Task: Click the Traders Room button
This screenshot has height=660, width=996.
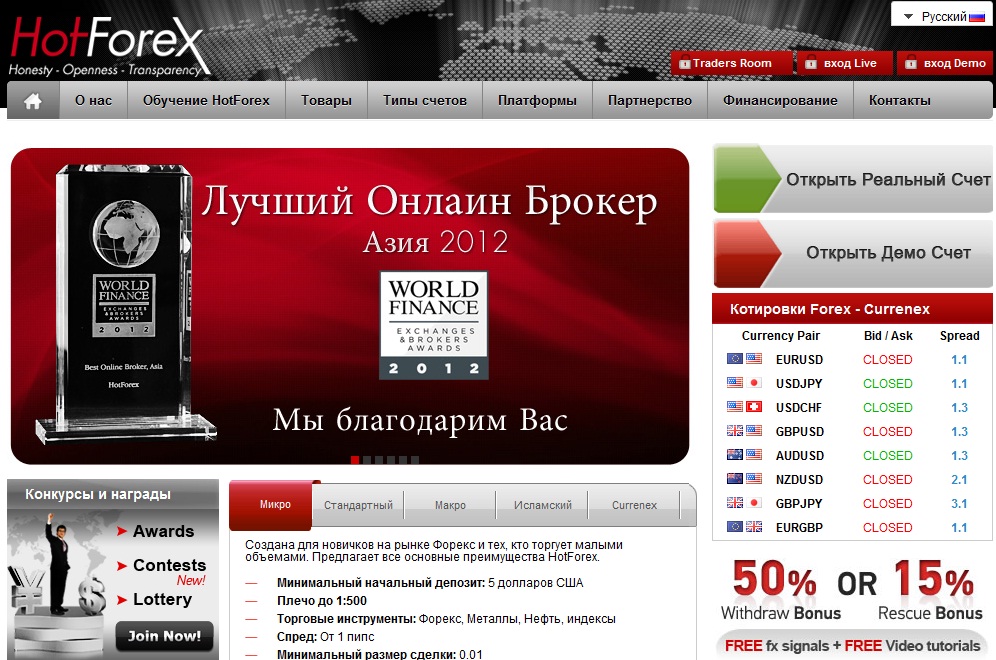Action: click(x=732, y=63)
